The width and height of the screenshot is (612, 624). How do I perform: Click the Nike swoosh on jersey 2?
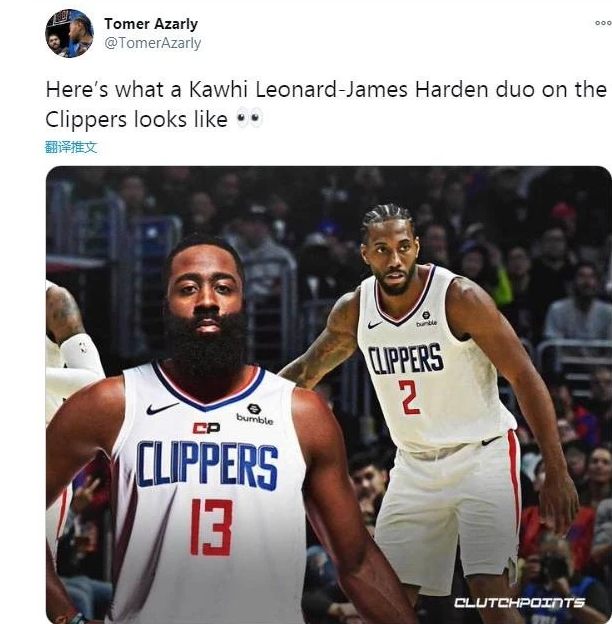tap(374, 325)
